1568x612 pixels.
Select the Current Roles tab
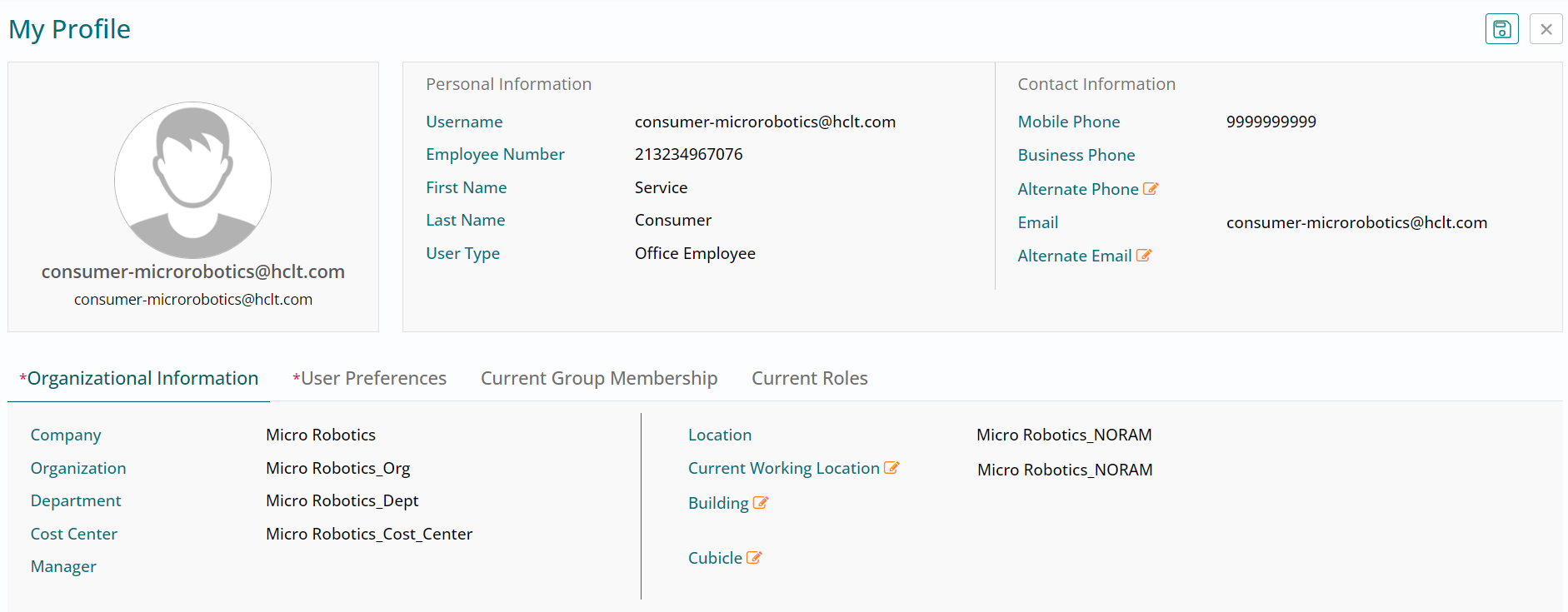click(809, 378)
